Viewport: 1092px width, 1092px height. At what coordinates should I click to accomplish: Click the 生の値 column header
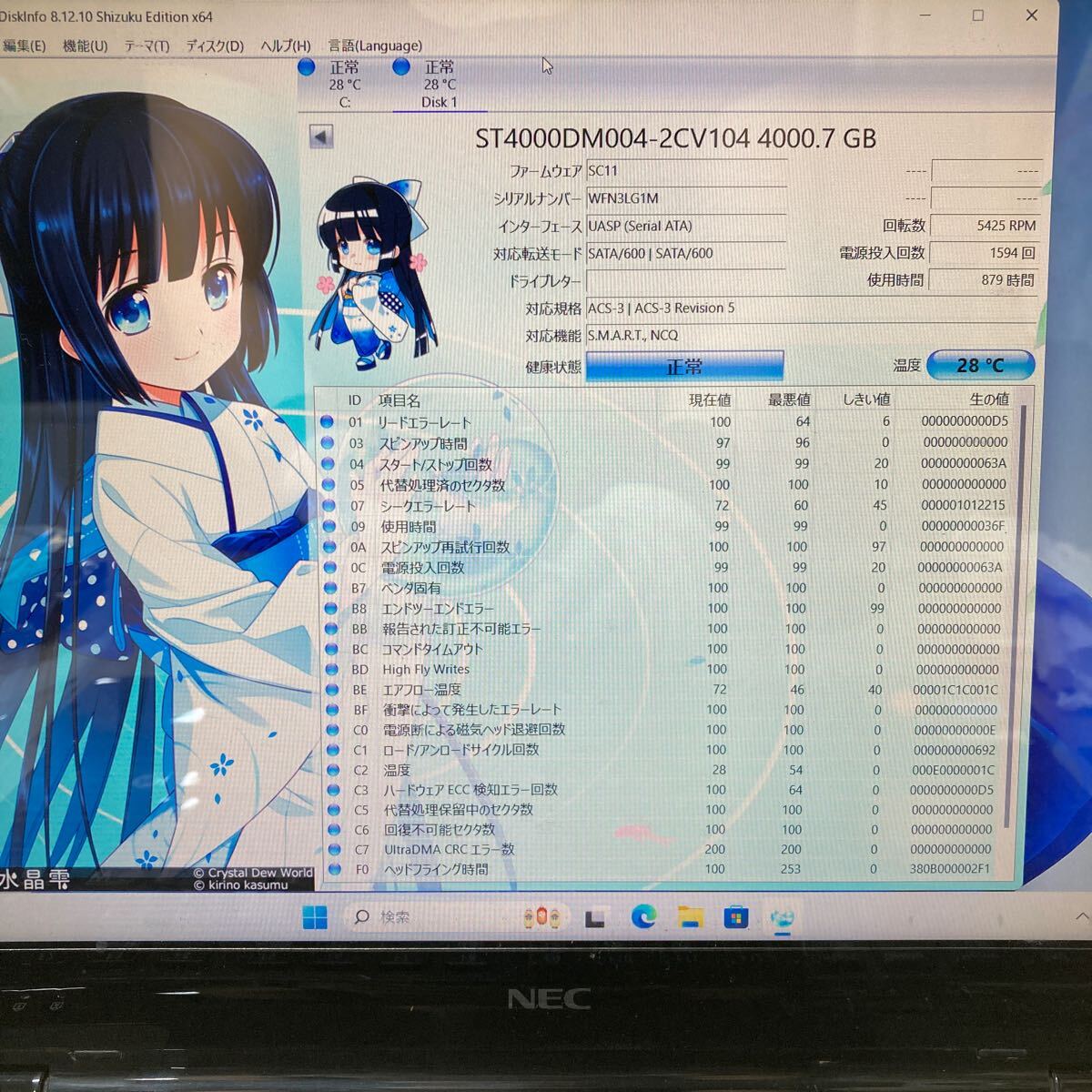pos(988,399)
